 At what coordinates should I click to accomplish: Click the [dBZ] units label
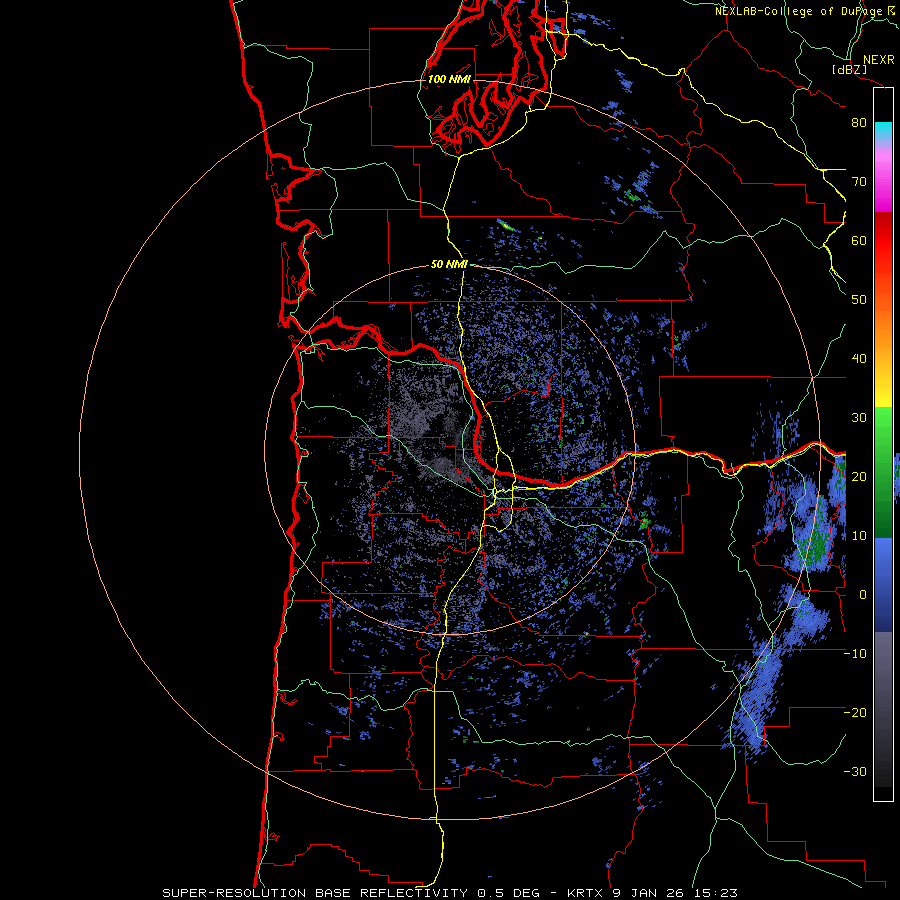(849, 69)
